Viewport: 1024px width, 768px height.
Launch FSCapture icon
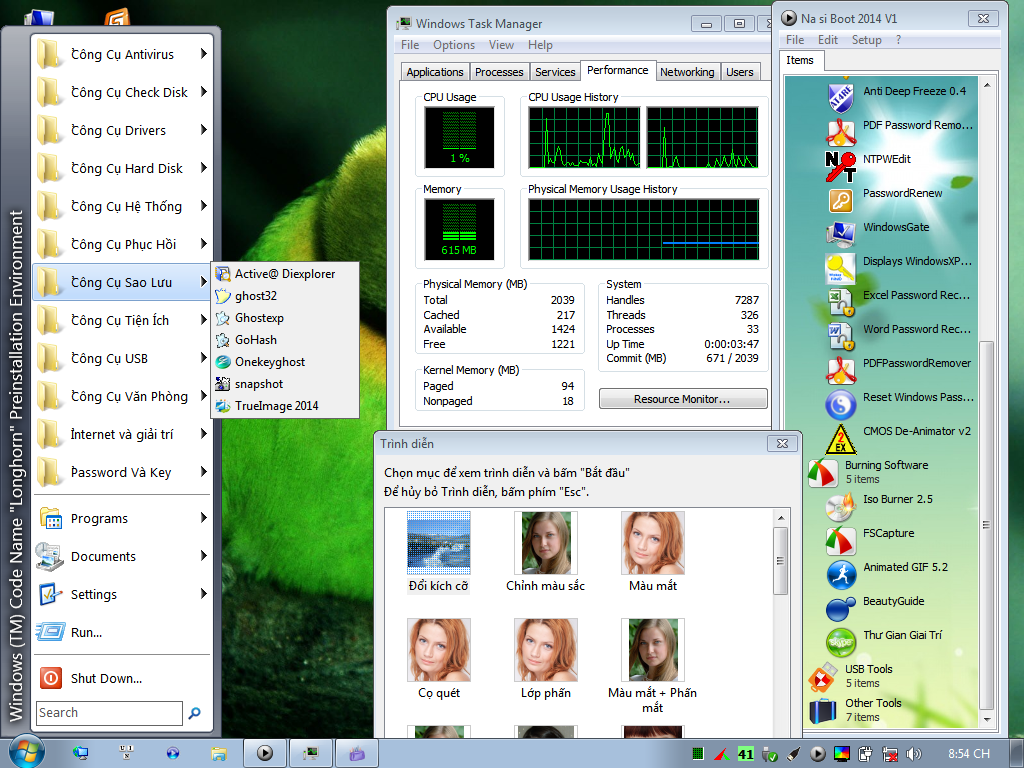click(840, 540)
